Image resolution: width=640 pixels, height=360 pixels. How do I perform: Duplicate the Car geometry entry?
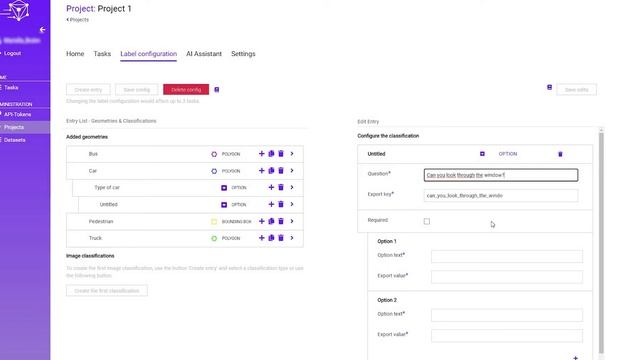point(271,171)
